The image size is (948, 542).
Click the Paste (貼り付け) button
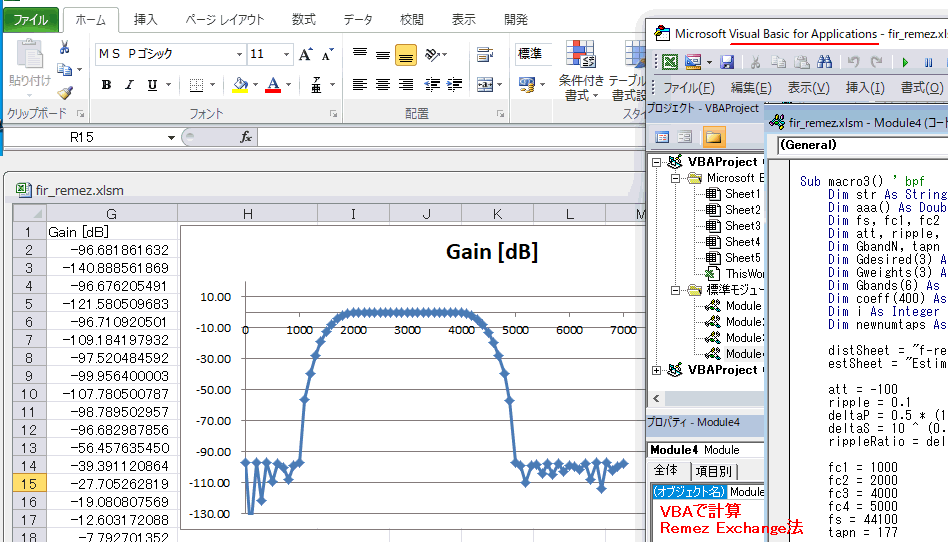tap(29, 67)
